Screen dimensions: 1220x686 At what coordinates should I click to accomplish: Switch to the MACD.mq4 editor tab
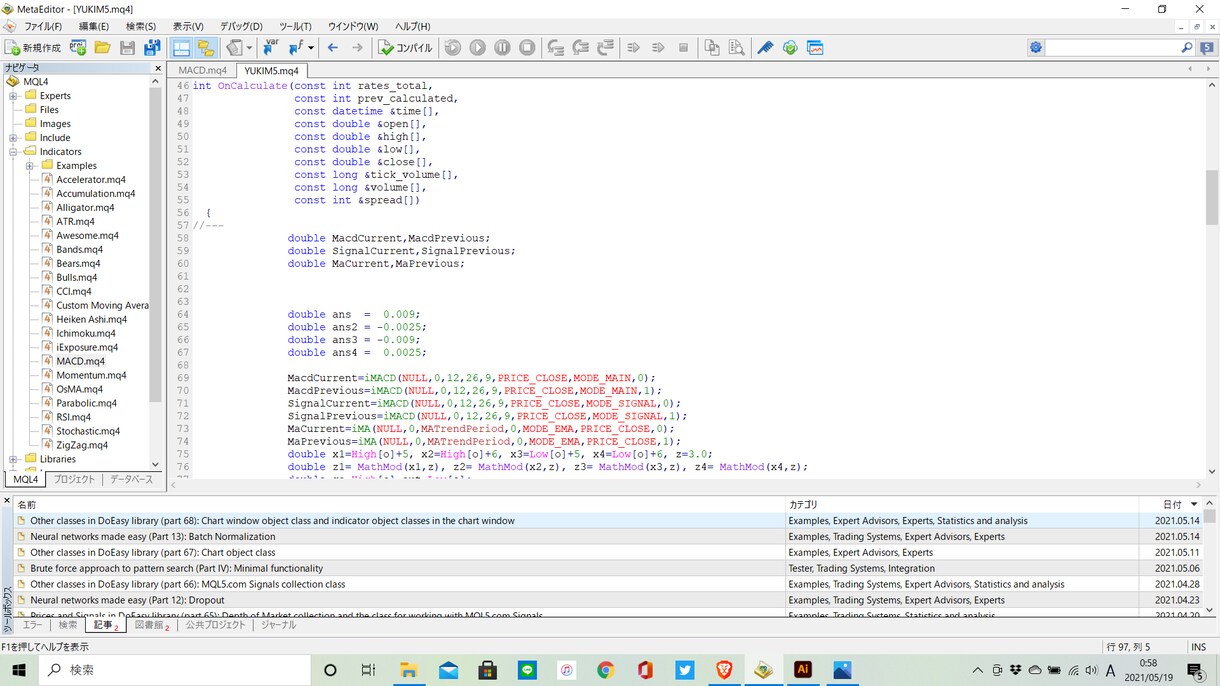(203, 71)
